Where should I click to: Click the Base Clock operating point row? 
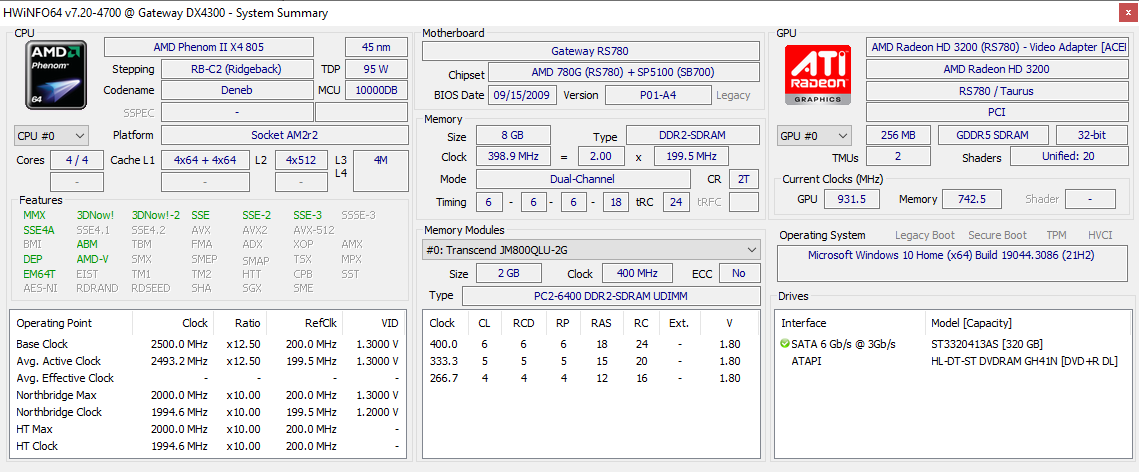click(207, 344)
